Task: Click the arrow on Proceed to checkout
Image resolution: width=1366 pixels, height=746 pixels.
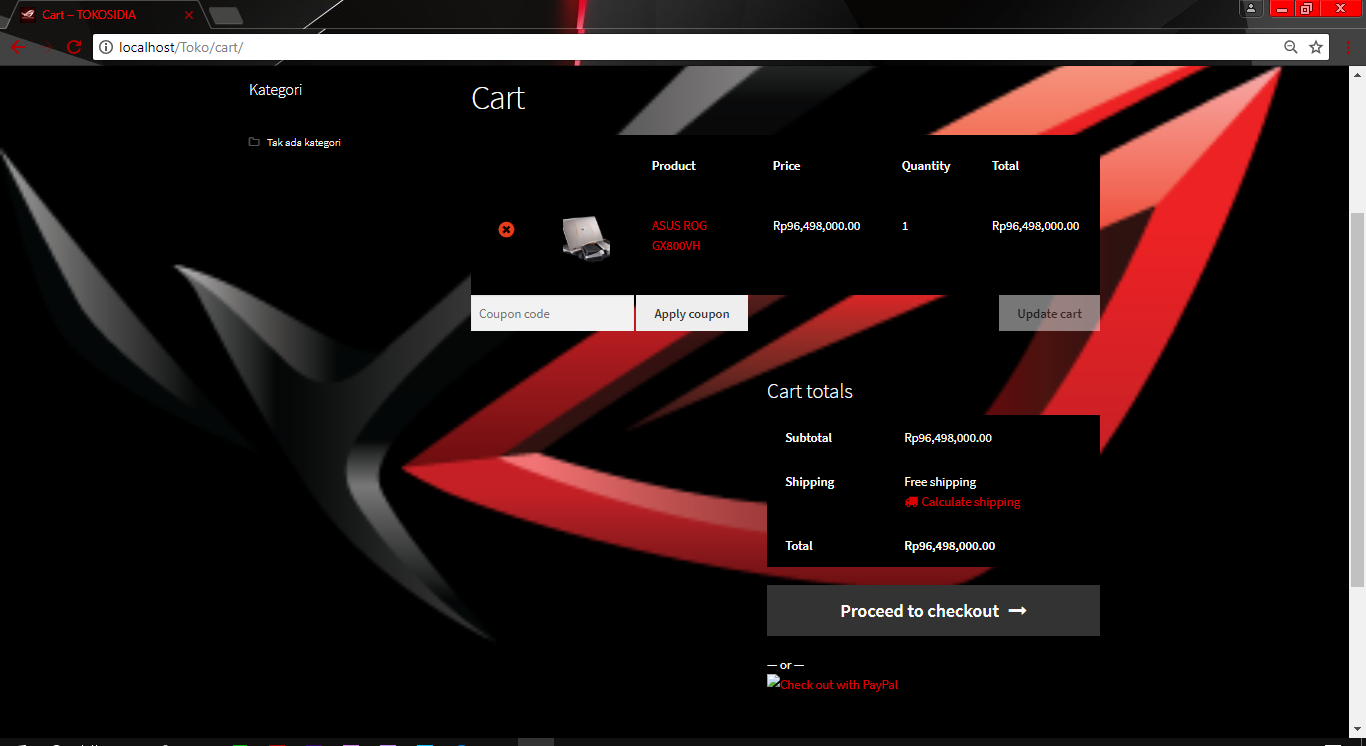Action: click(1017, 611)
